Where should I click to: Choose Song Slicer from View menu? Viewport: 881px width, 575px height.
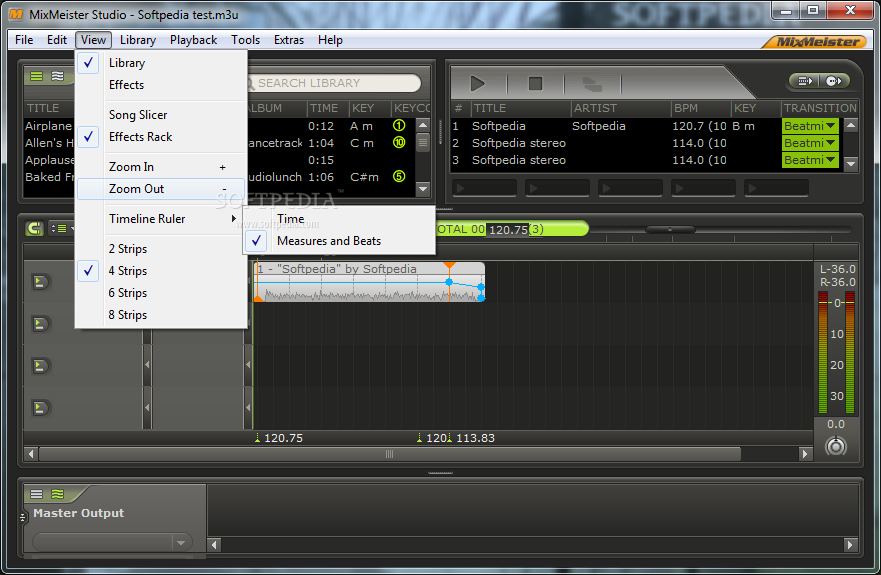(161, 115)
